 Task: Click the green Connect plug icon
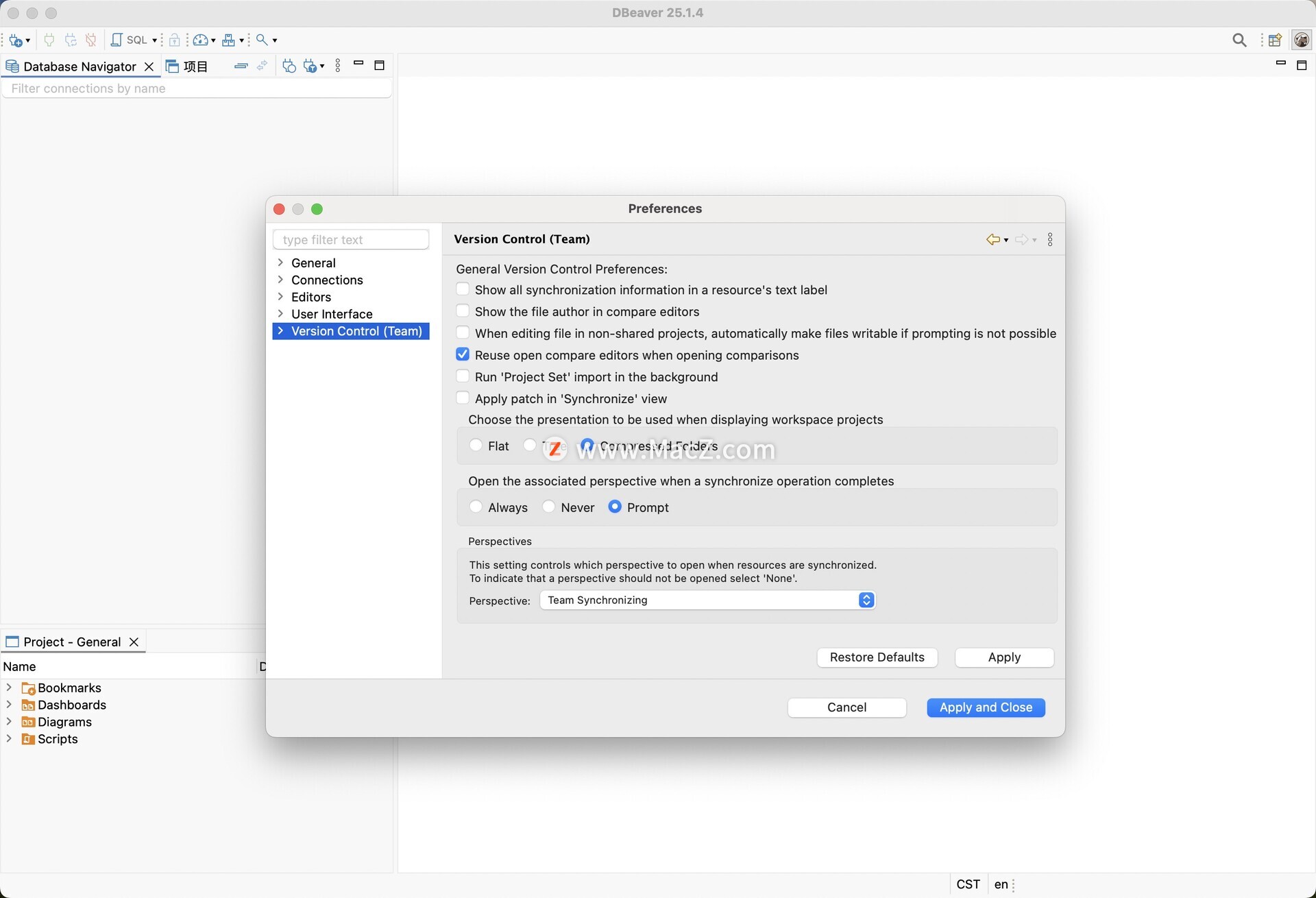tap(49, 40)
